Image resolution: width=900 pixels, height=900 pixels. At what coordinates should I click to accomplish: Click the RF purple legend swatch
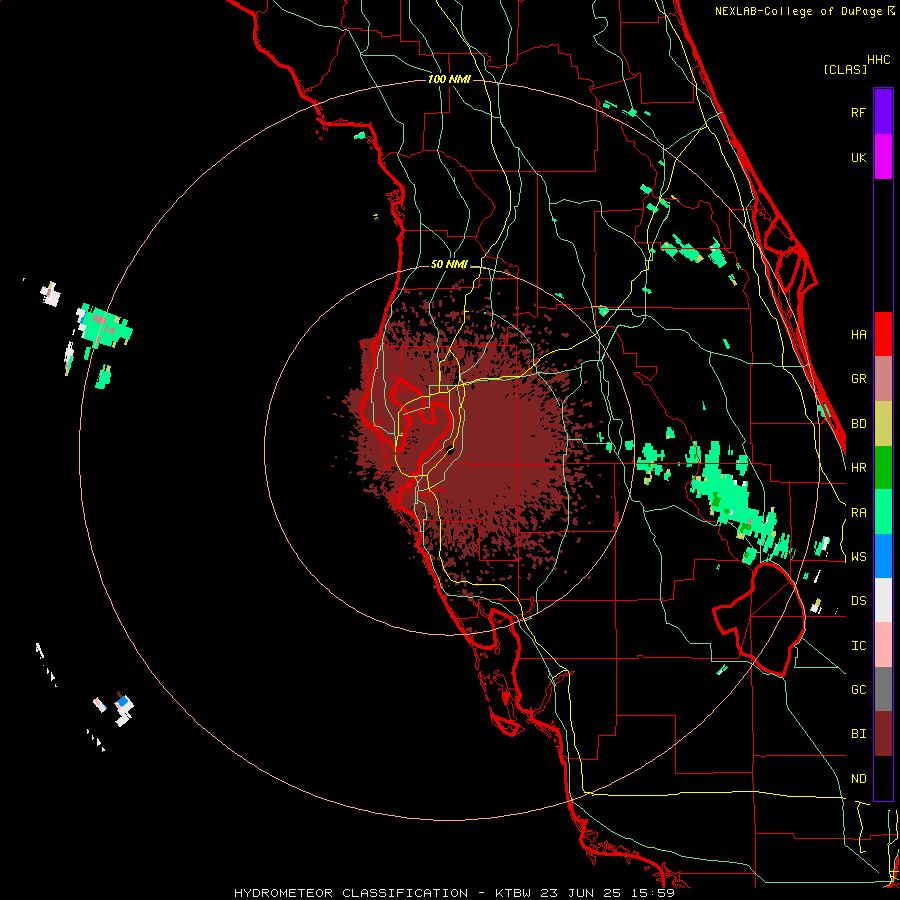click(883, 112)
